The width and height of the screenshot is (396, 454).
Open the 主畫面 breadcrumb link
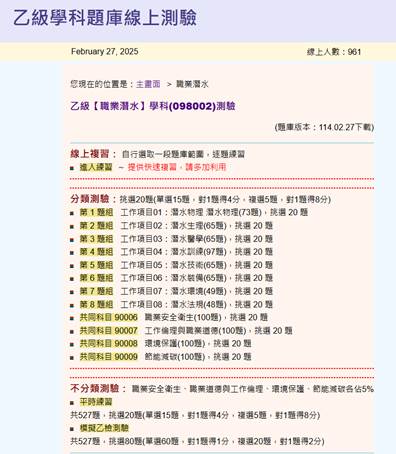point(148,84)
